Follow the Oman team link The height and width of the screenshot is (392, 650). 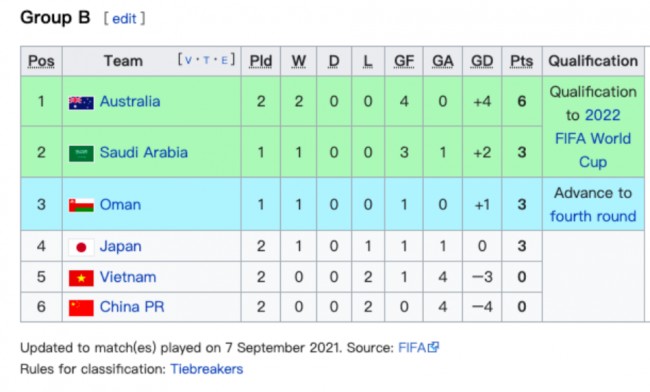click(x=120, y=205)
